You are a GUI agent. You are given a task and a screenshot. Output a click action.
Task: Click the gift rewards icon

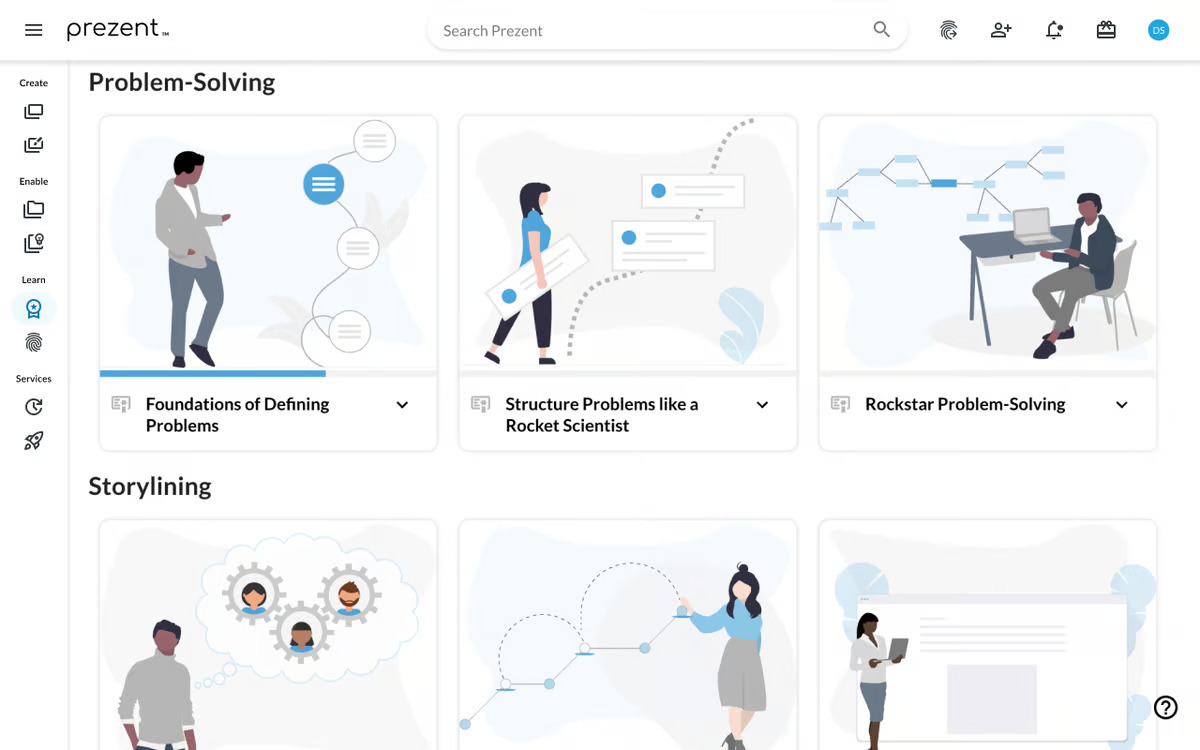coord(1106,30)
